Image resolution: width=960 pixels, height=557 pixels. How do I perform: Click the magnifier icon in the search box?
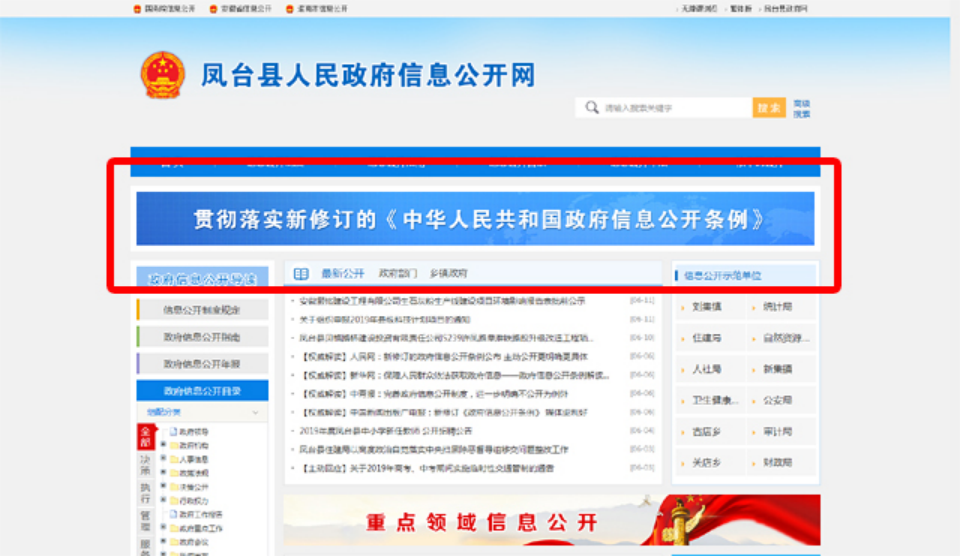[x=593, y=108]
